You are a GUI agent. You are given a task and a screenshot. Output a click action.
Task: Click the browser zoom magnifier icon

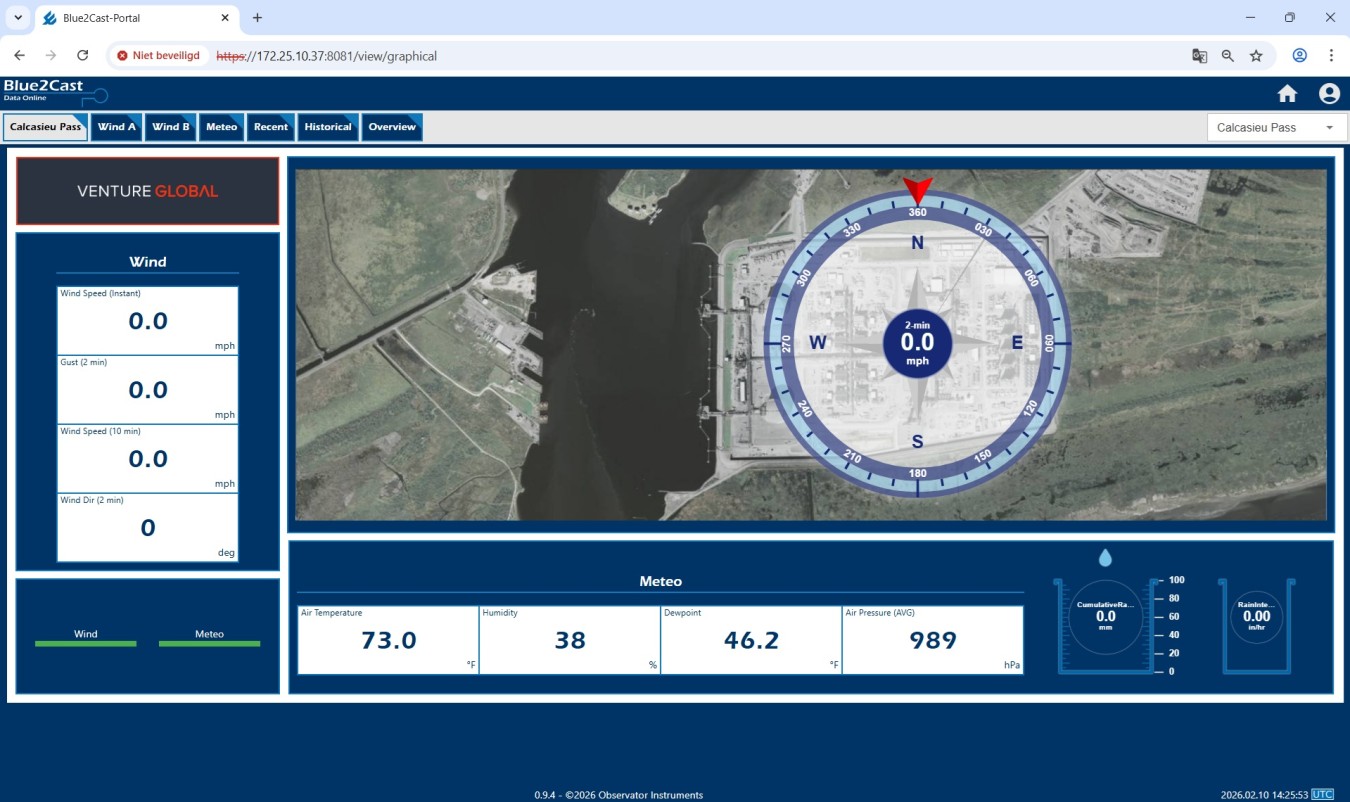pos(1228,56)
